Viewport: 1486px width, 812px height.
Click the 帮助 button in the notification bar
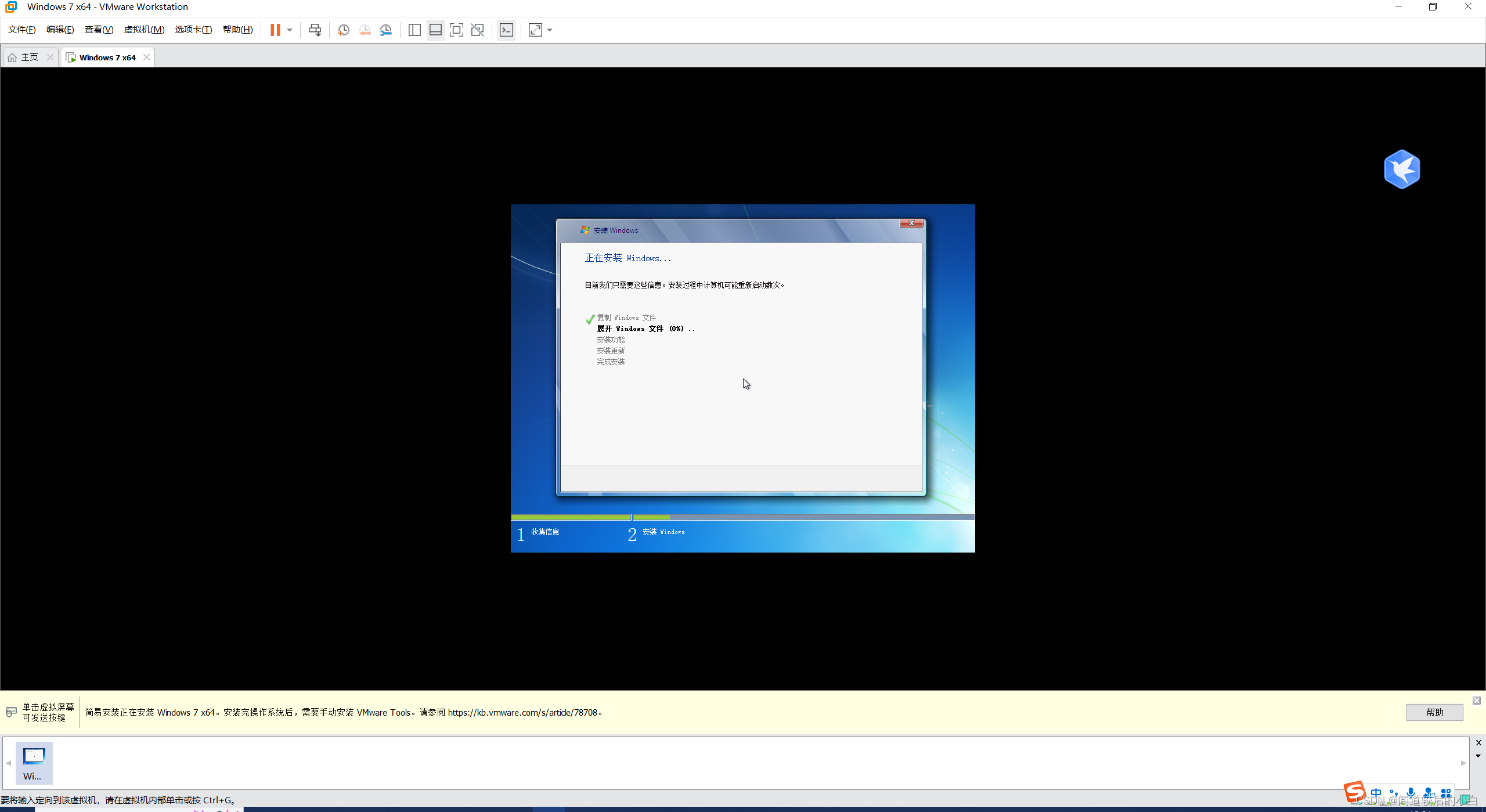(1434, 712)
